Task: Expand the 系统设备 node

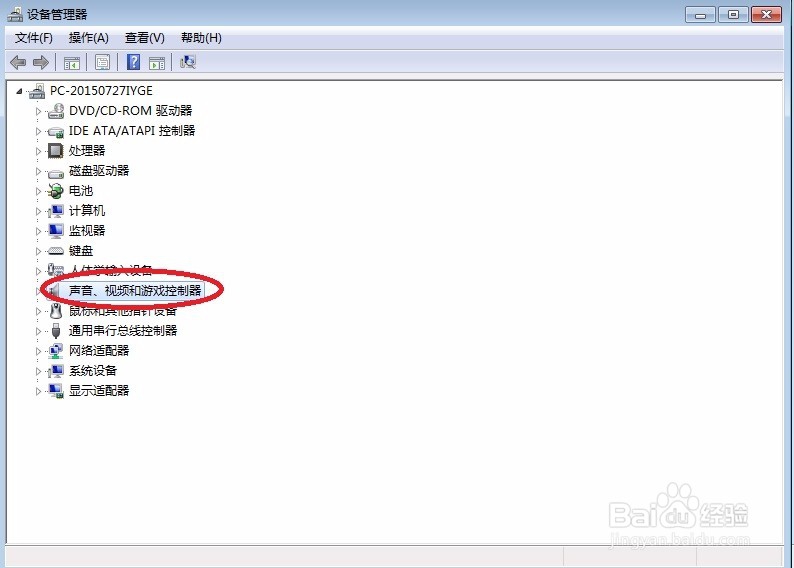Action: tap(38, 372)
